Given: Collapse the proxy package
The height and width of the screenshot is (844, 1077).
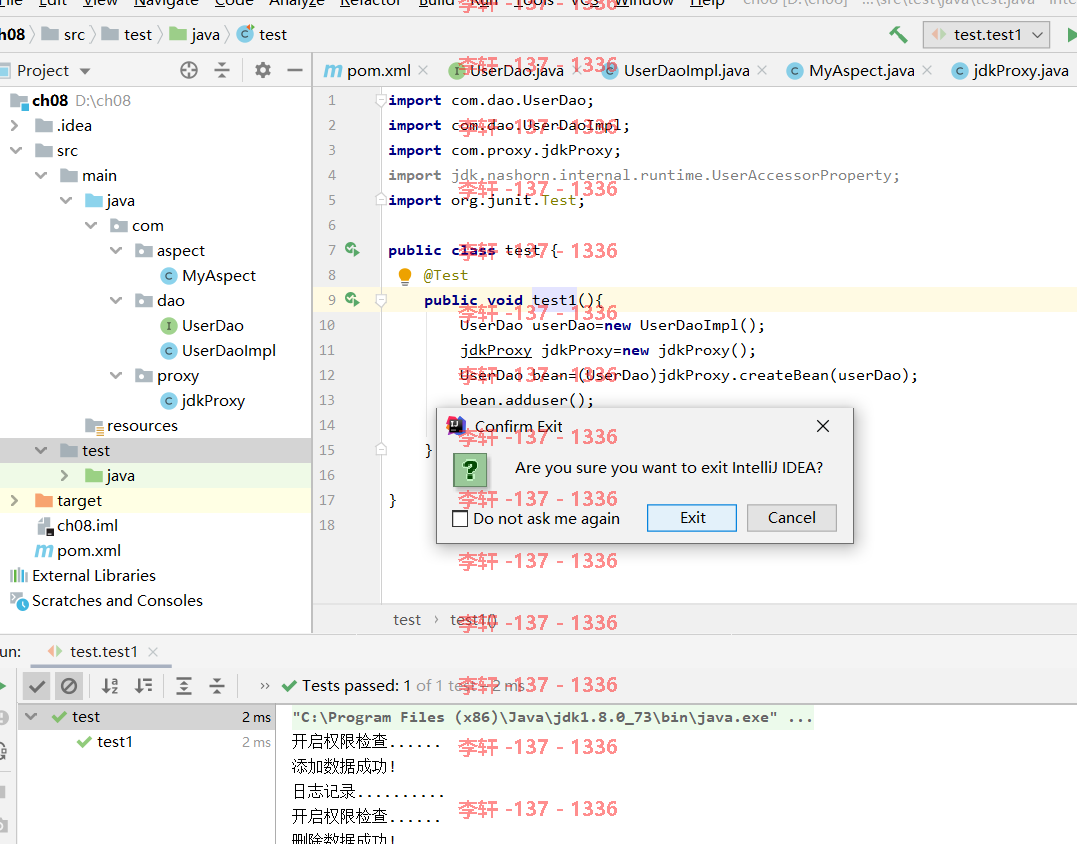Looking at the screenshot, I should click(116, 376).
